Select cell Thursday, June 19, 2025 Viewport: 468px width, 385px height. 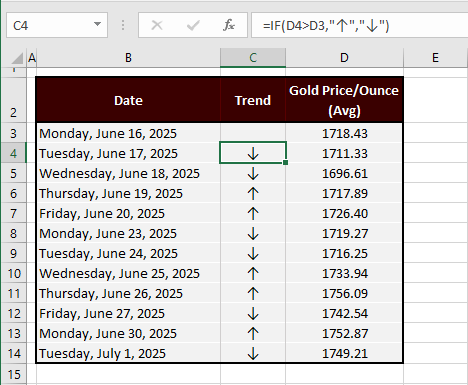point(128,193)
